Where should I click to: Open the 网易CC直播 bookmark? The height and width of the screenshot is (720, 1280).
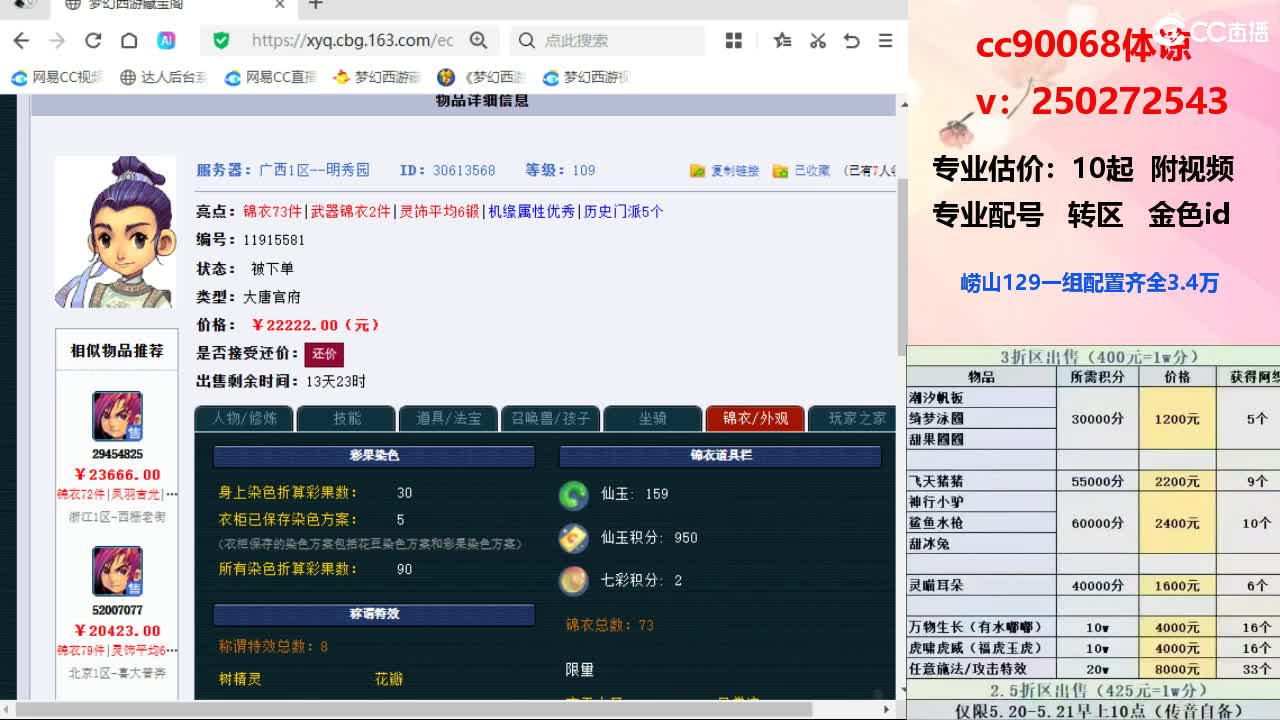click(271, 77)
